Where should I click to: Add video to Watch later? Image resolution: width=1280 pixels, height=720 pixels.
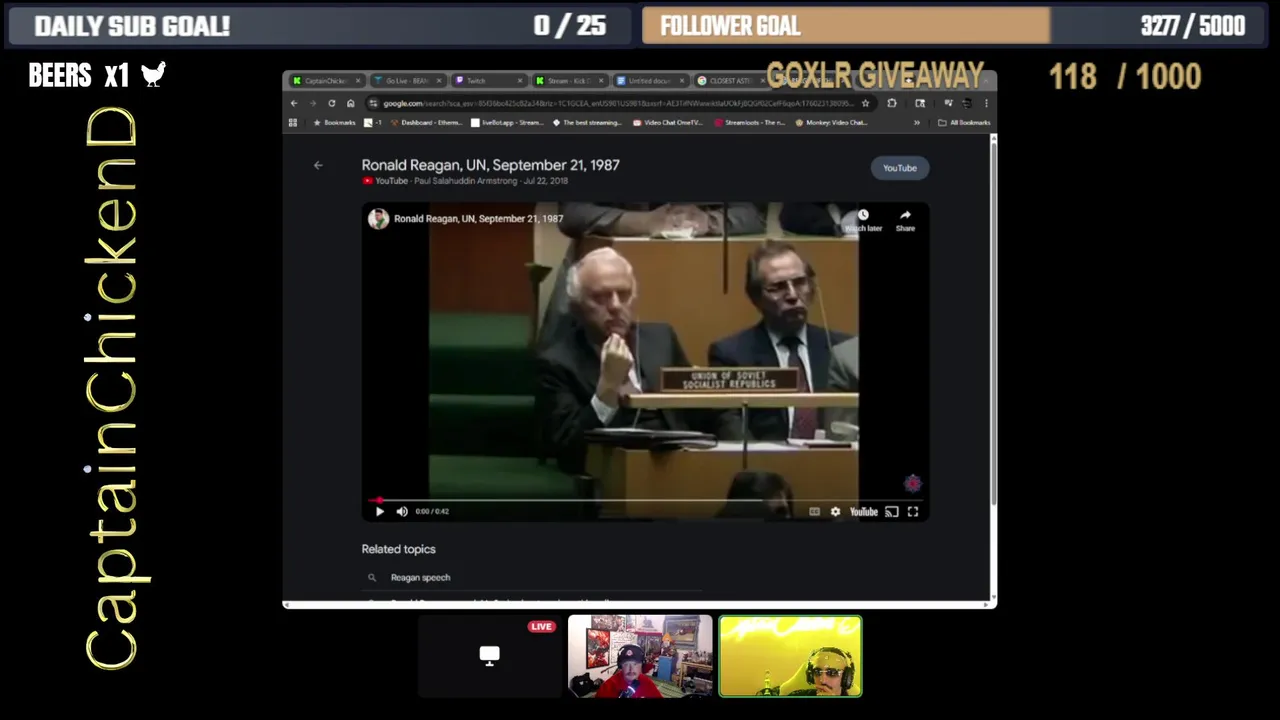pyautogui.click(x=863, y=220)
